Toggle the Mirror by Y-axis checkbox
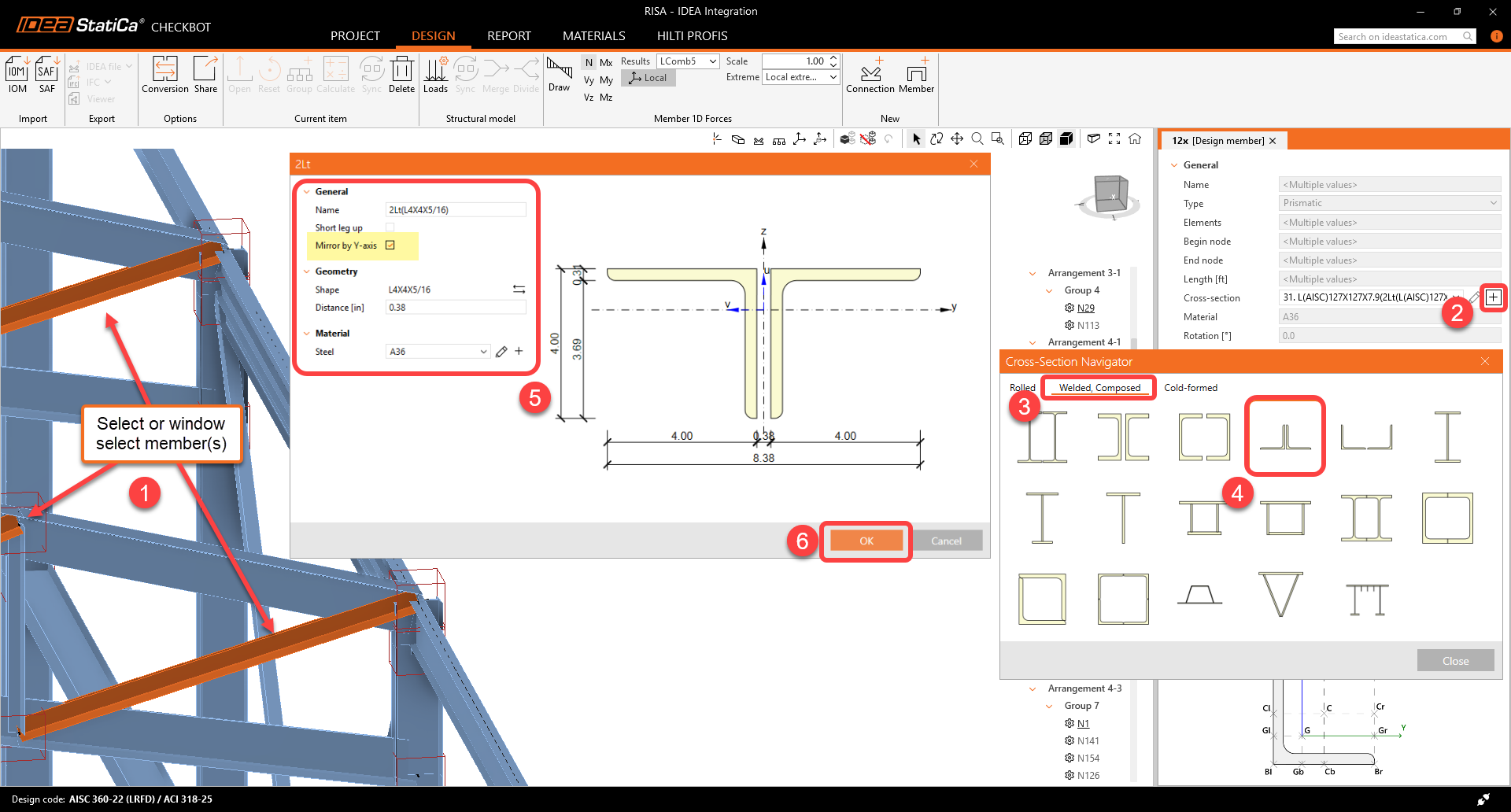 [390, 245]
